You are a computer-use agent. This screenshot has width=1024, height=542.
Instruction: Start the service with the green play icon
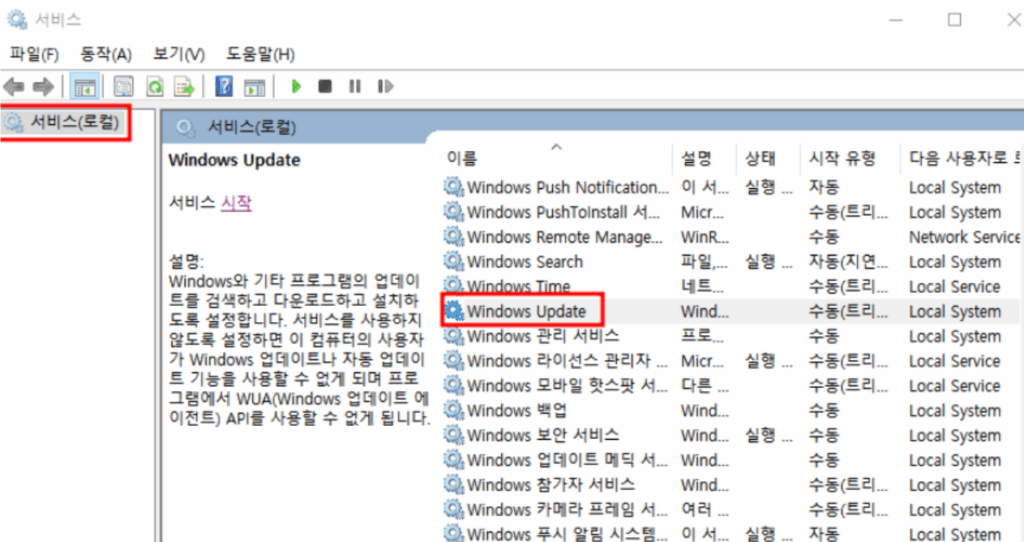click(x=296, y=87)
